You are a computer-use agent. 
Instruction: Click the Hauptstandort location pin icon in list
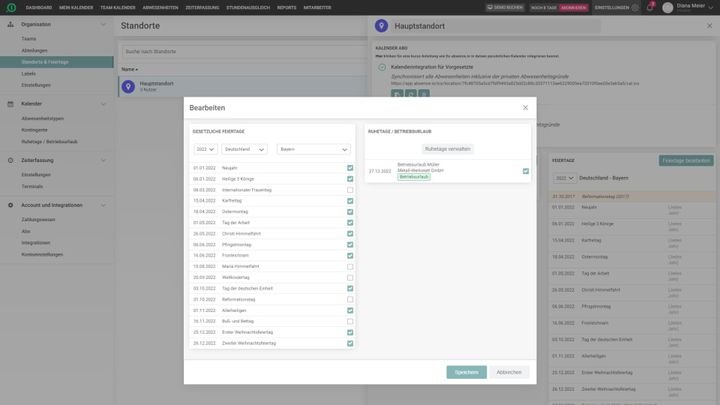(128, 87)
